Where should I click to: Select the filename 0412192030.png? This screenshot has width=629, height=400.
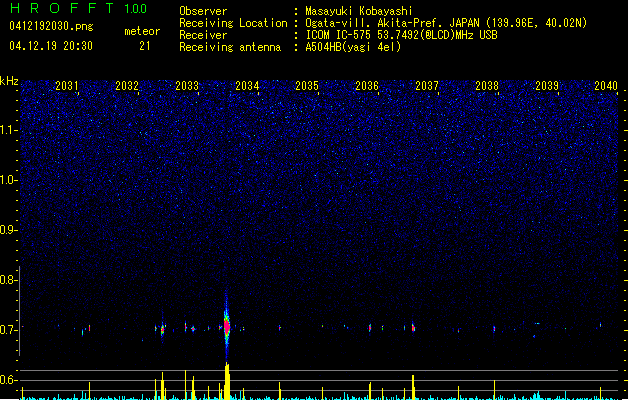pyautogui.click(x=51, y=26)
